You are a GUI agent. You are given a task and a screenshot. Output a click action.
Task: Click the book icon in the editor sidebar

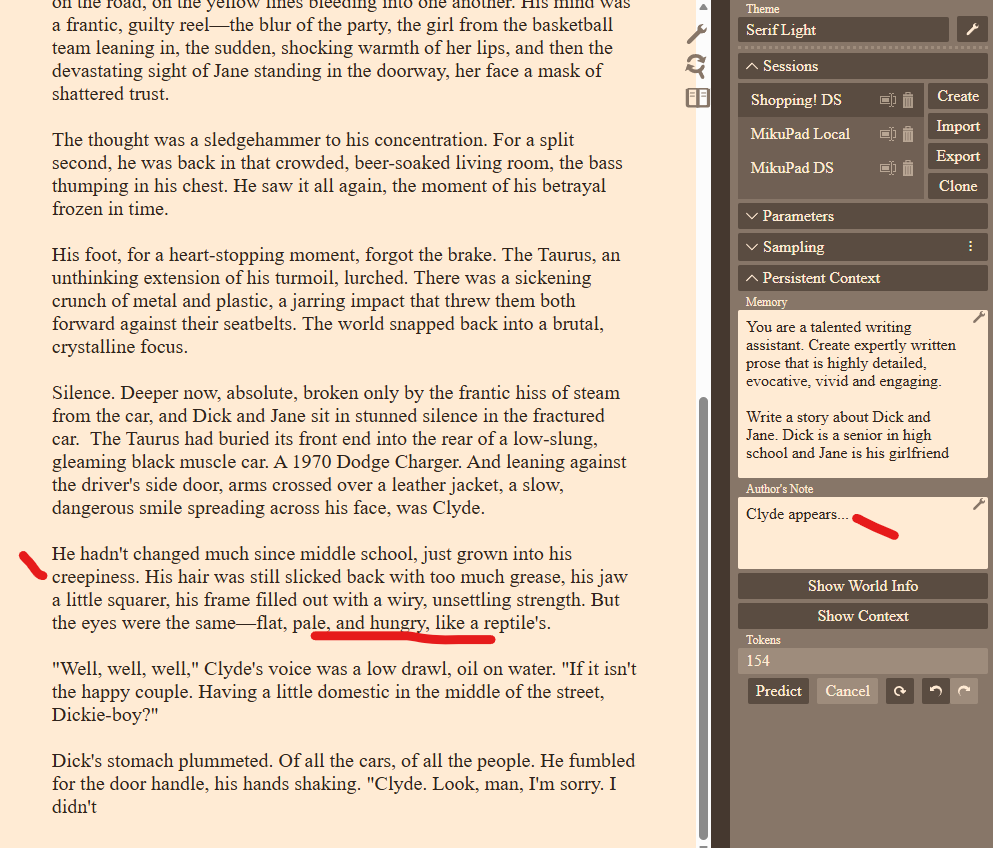pyautogui.click(x=697, y=97)
